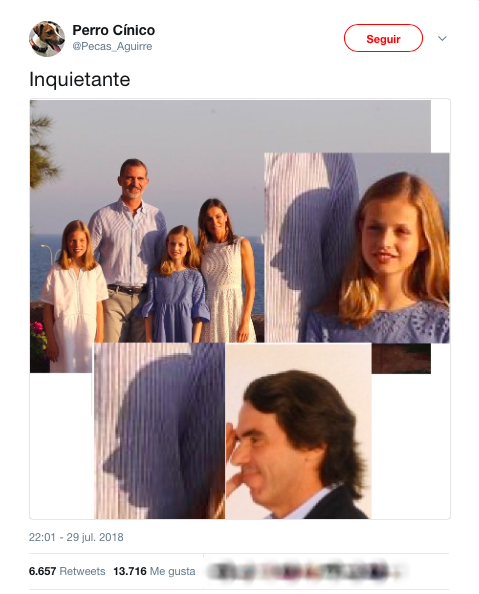Click the tall man in striped shirt

click(127, 250)
